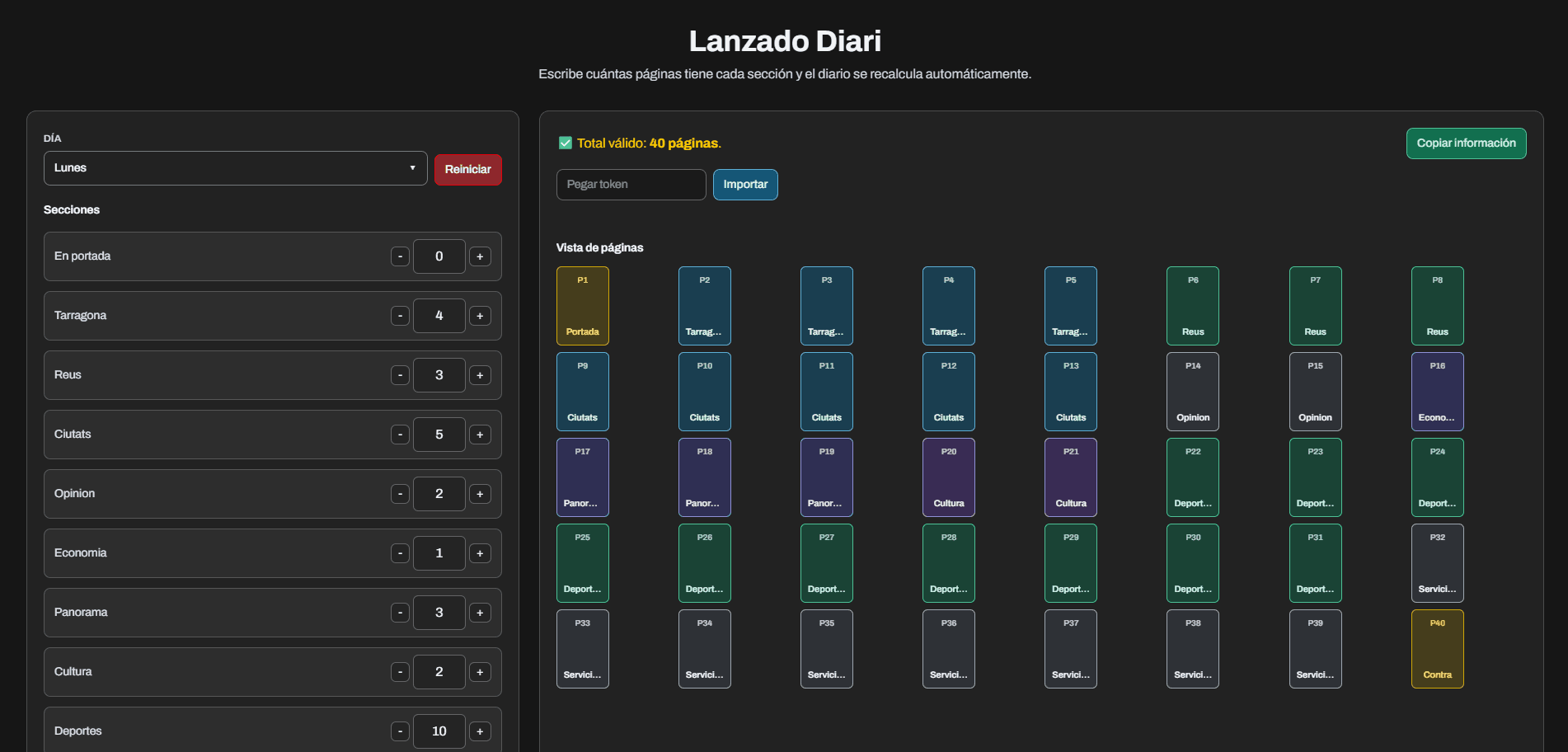This screenshot has width=1568, height=752.
Task: Click the Cultura pages number field
Action: pos(439,672)
